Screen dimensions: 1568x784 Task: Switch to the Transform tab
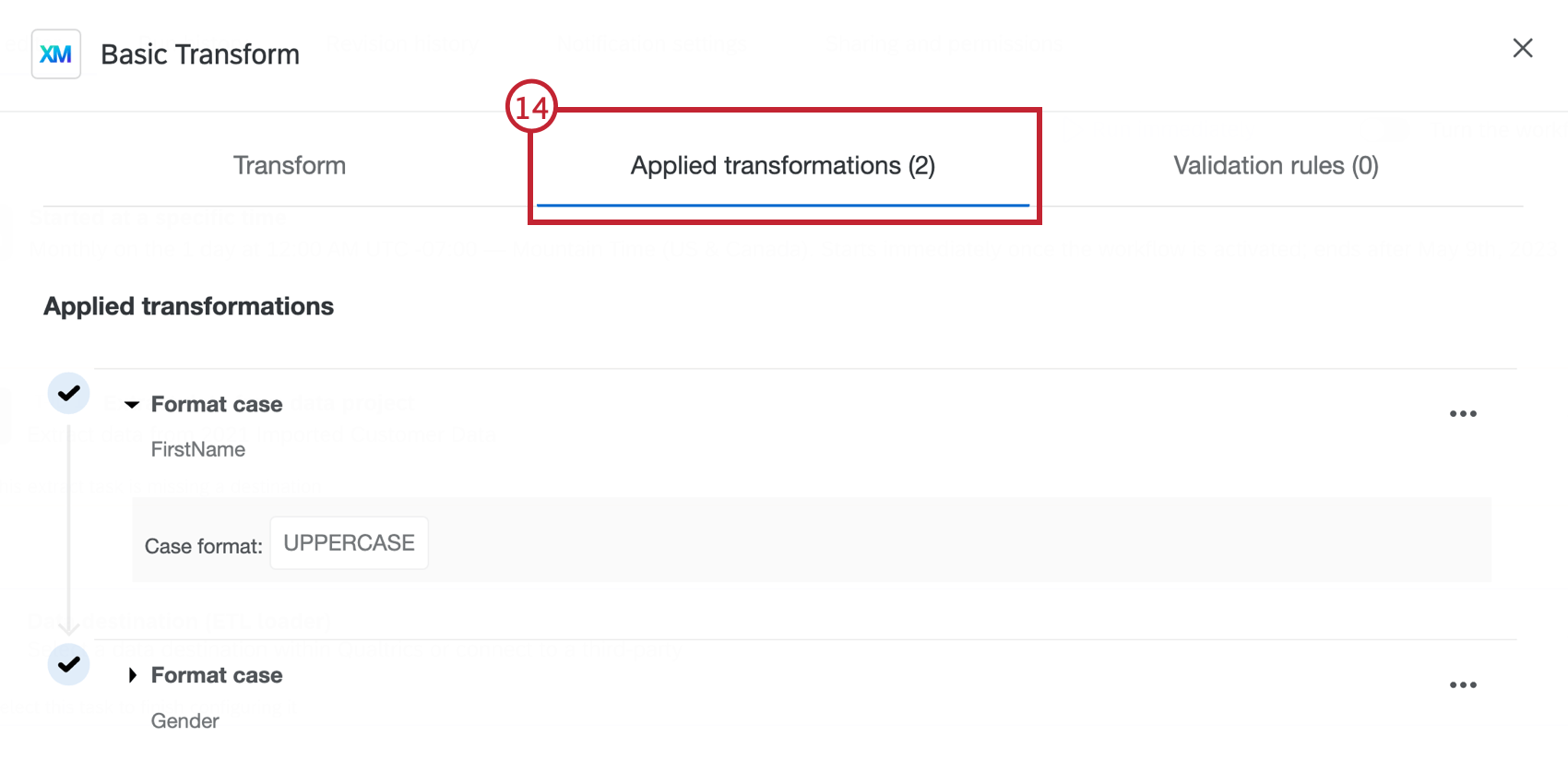pos(289,165)
